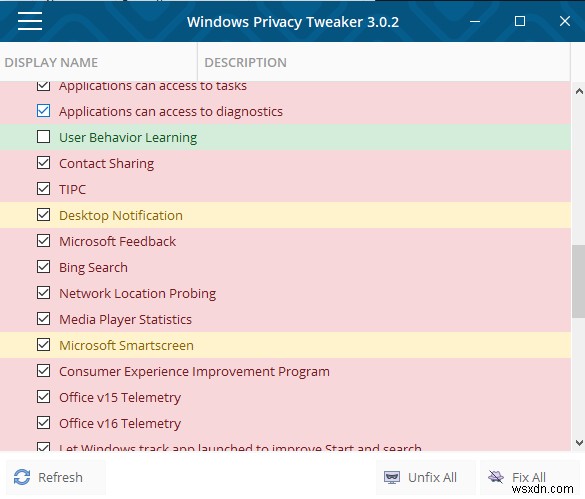Uncheck the TIPC checkbox
The width and height of the screenshot is (585, 499).
pyautogui.click(x=43, y=189)
